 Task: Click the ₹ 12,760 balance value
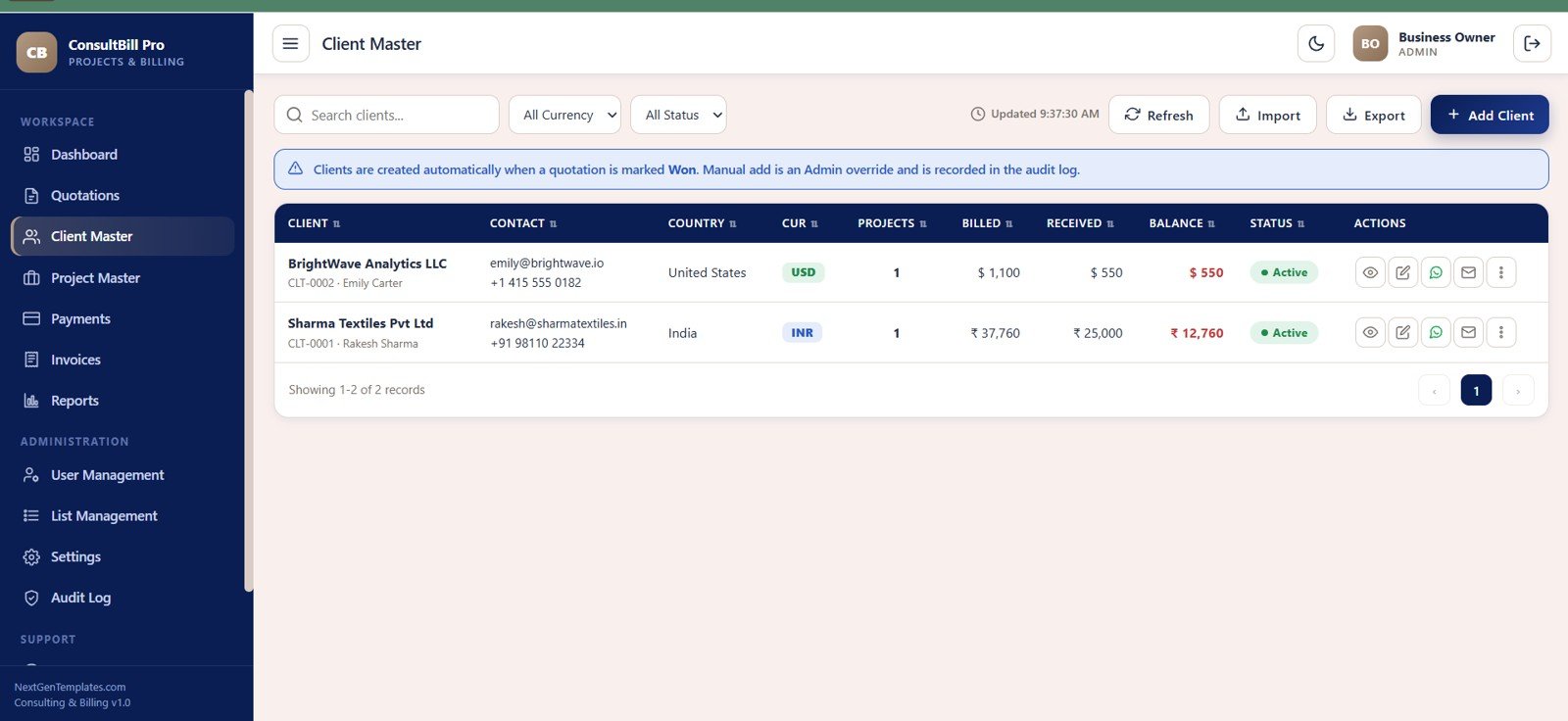(x=1197, y=333)
